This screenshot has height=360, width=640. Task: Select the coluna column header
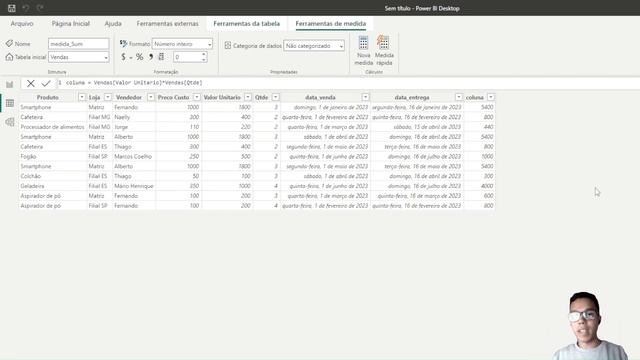coord(475,98)
